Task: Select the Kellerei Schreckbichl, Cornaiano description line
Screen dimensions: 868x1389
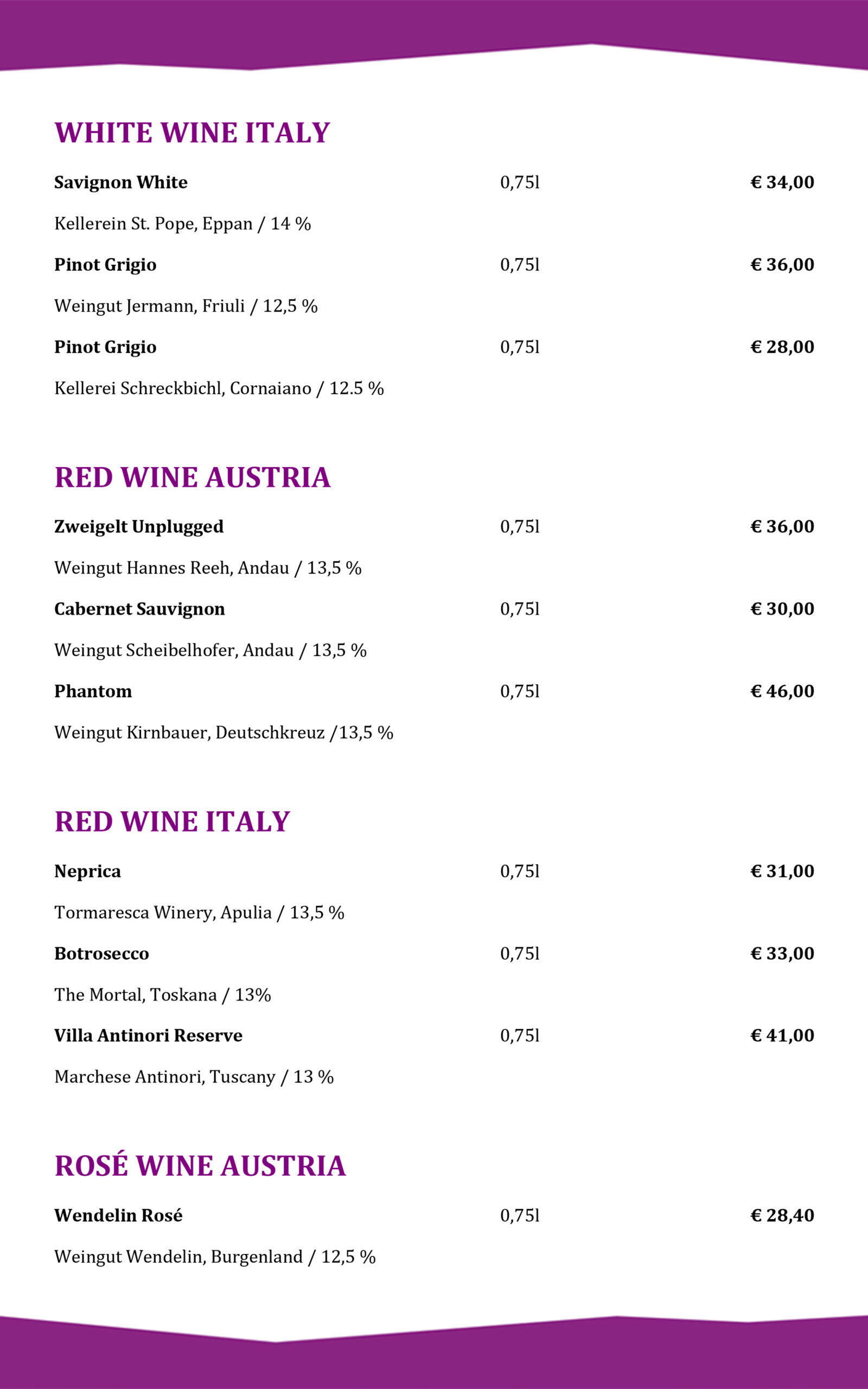Action: pyautogui.click(x=219, y=388)
